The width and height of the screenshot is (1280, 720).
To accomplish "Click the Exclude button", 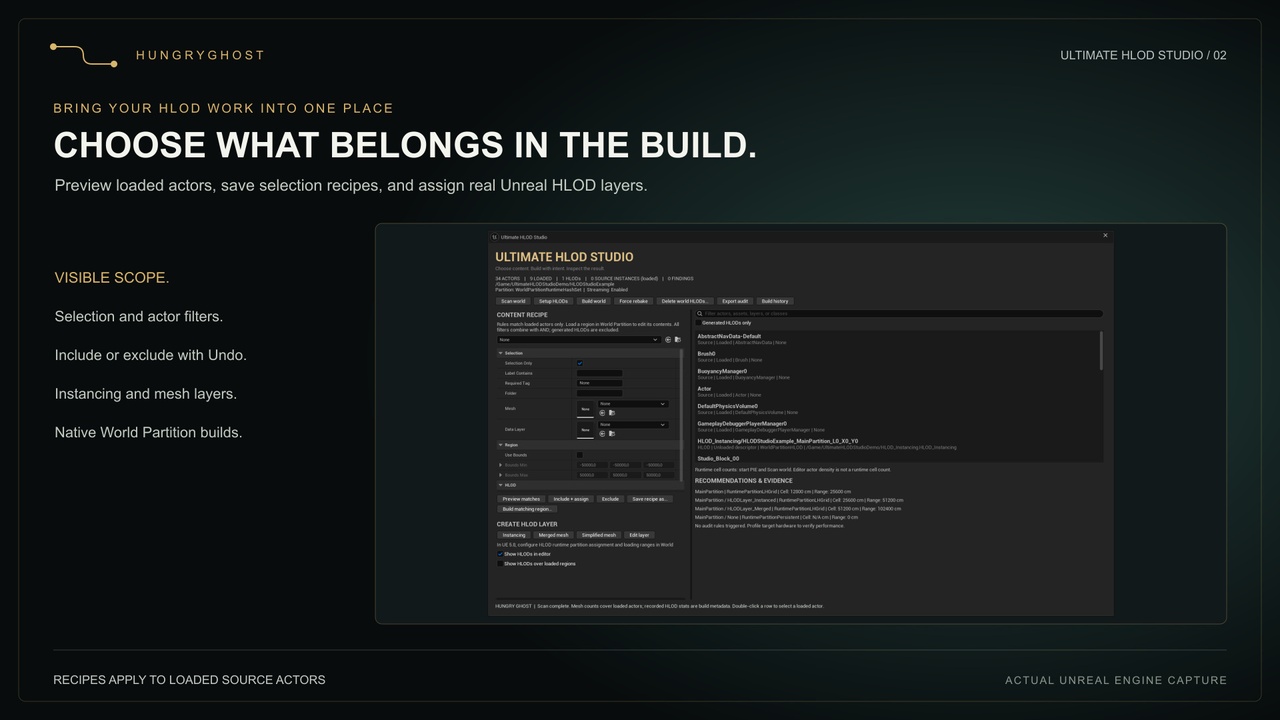I will tap(610, 499).
